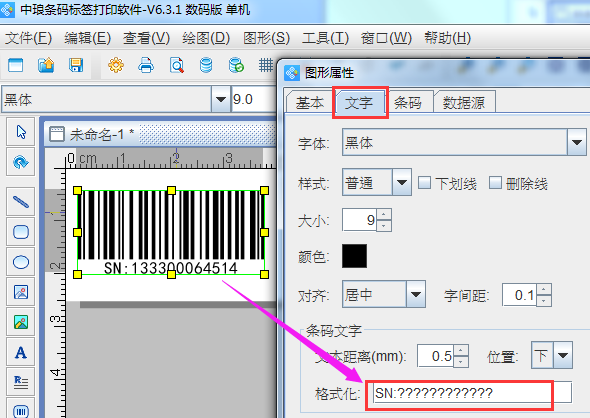
Task: Open the 样式 style dropdown
Action: [402, 182]
